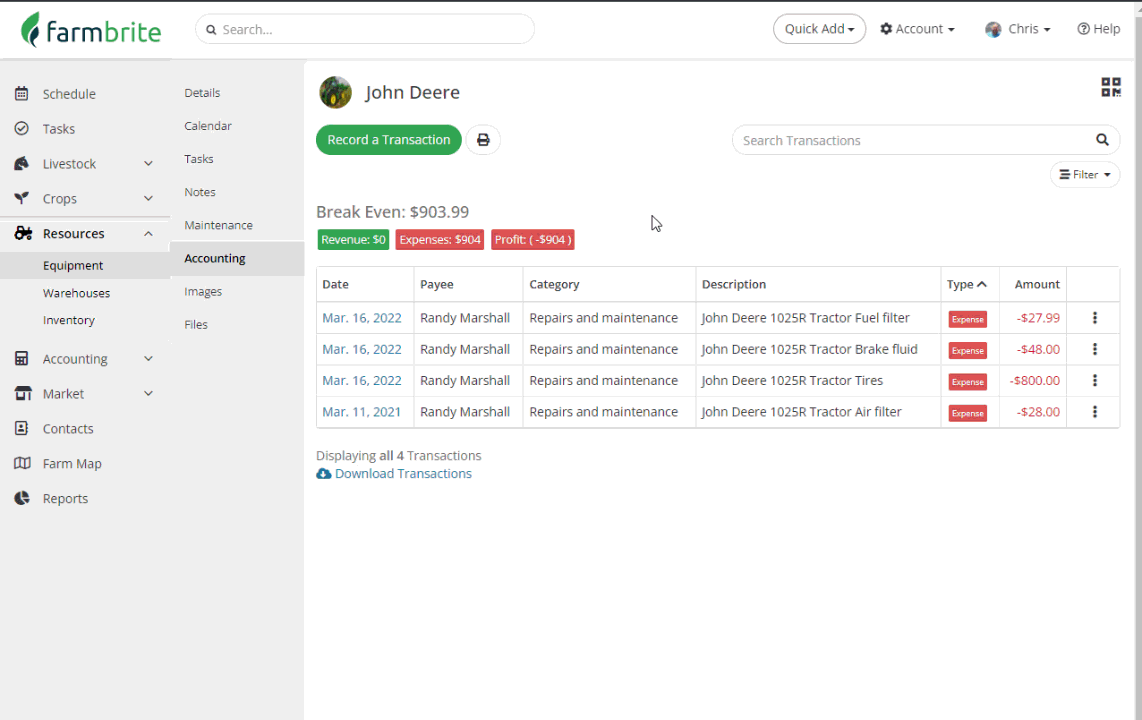Click the John Deere tractor avatar
The height and width of the screenshot is (720, 1142).
(335, 92)
